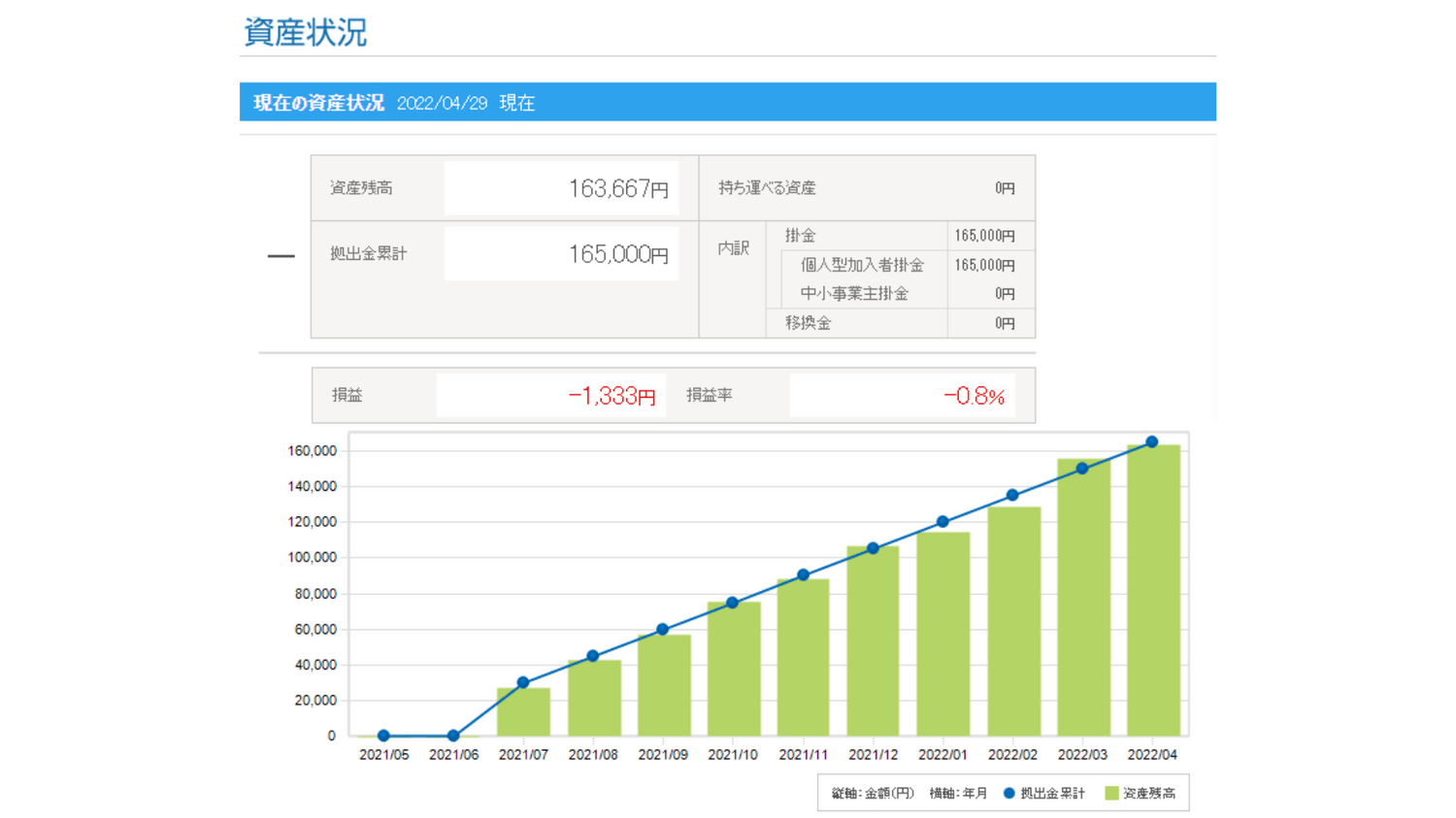Screen dimensions: 1456x818
Task: Click the green 資産残高 legend swatch
Action: [x=1111, y=794]
